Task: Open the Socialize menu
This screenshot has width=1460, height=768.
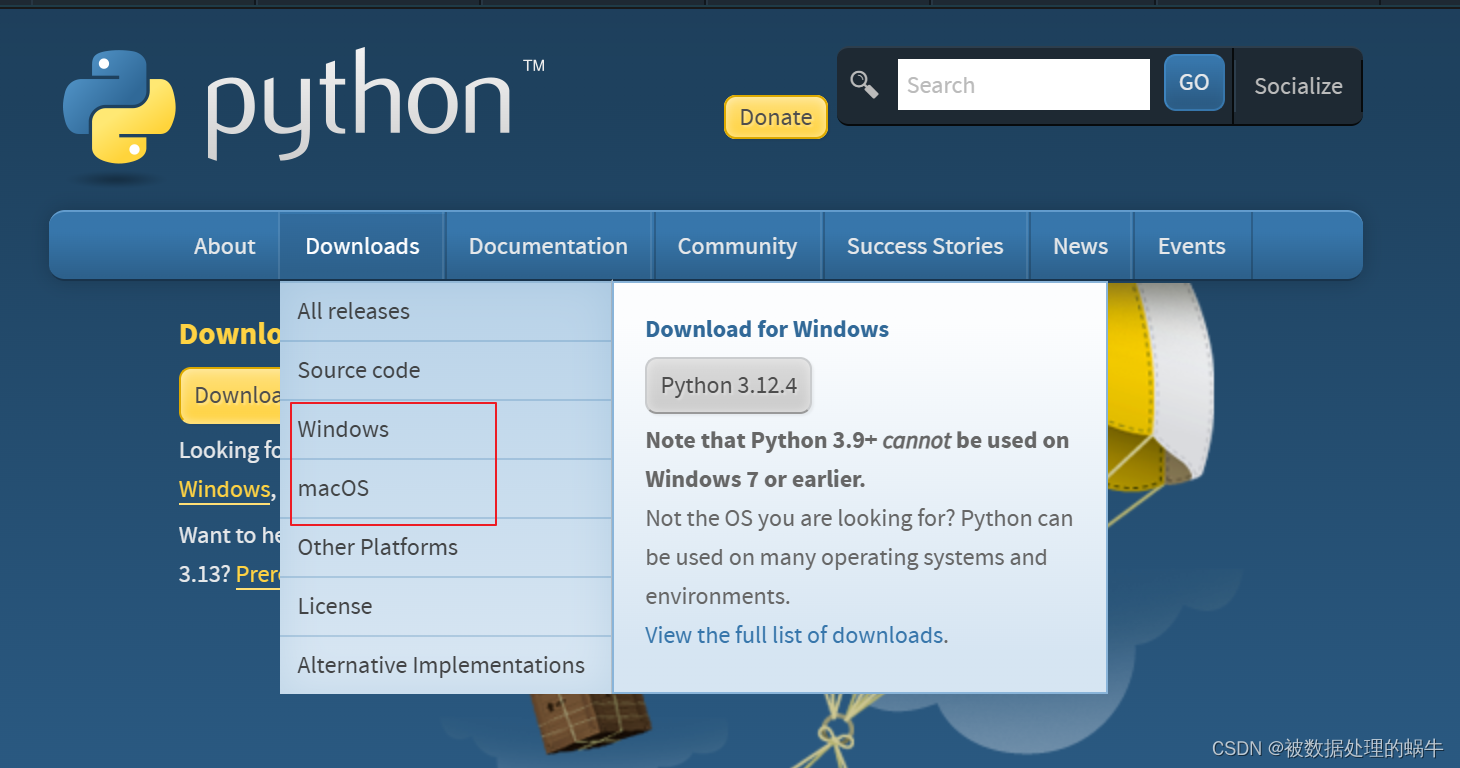Action: coord(1298,86)
